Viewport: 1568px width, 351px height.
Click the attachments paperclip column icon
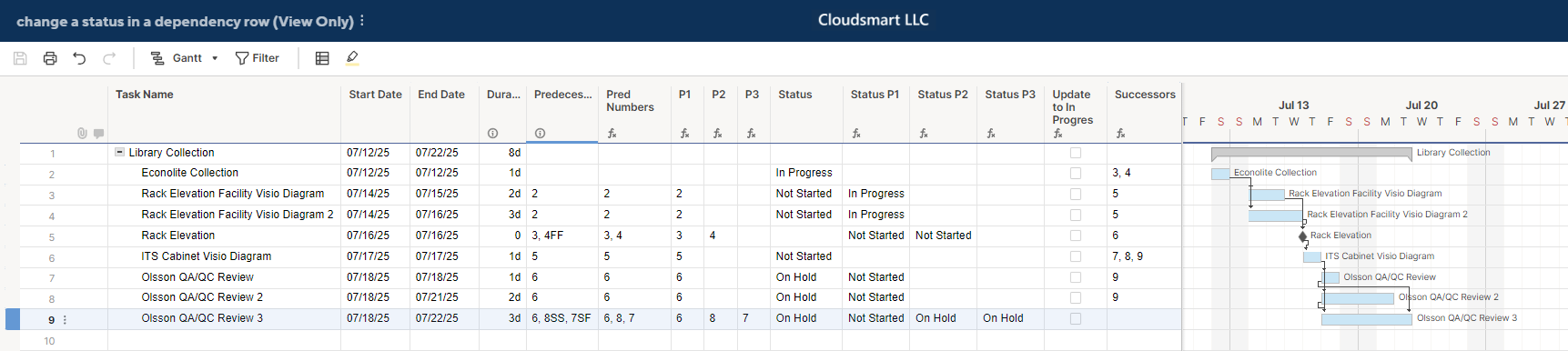click(82, 134)
